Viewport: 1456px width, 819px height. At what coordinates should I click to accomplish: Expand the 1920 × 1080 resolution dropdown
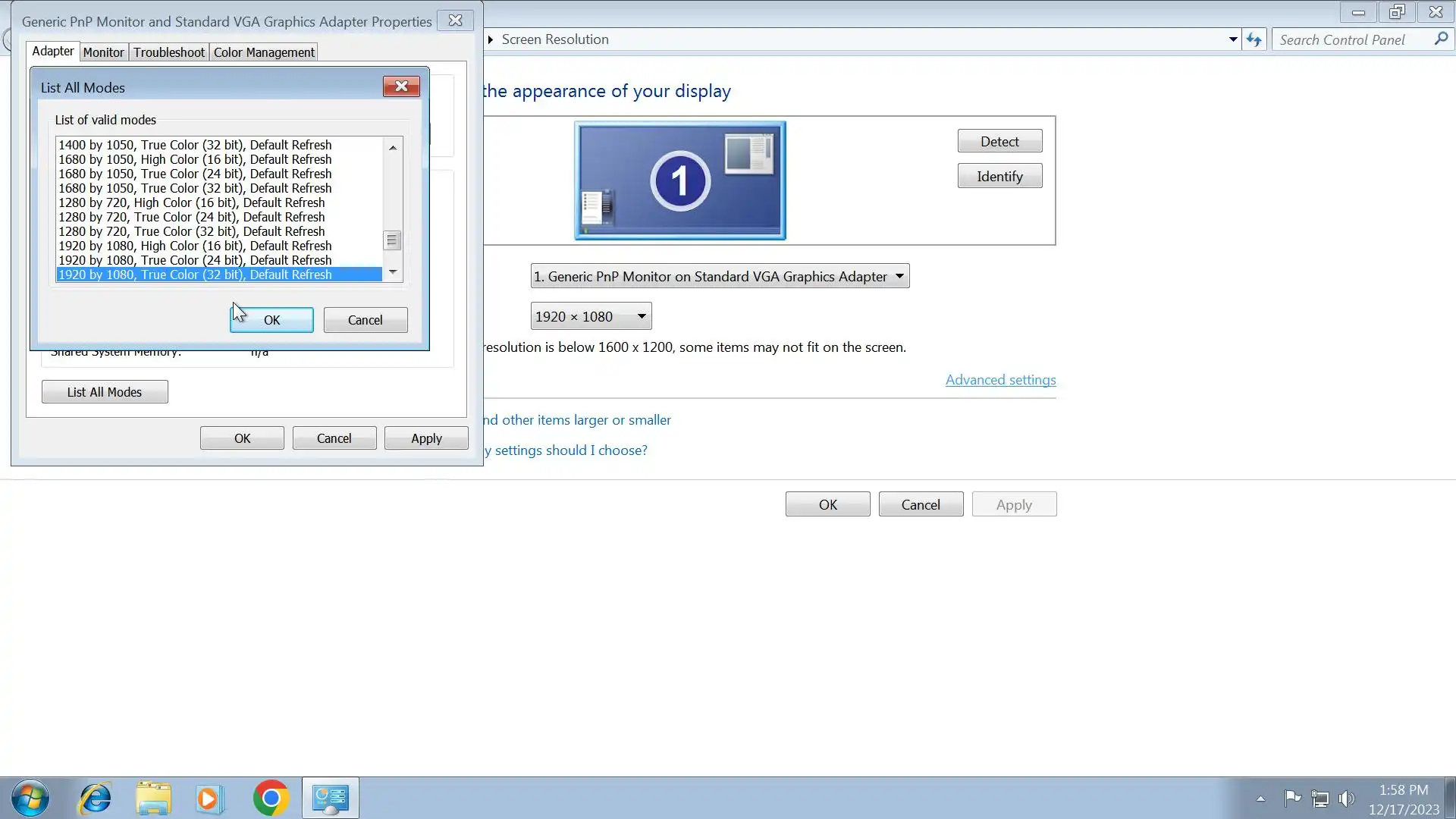(590, 317)
